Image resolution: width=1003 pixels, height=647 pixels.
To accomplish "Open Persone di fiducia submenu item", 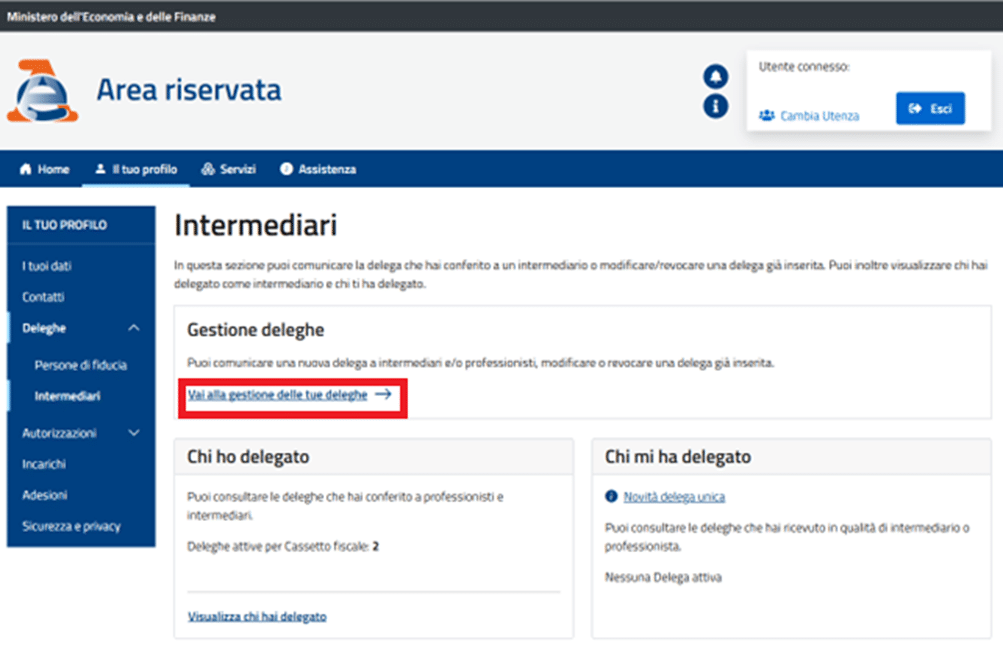I will (x=80, y=365).
